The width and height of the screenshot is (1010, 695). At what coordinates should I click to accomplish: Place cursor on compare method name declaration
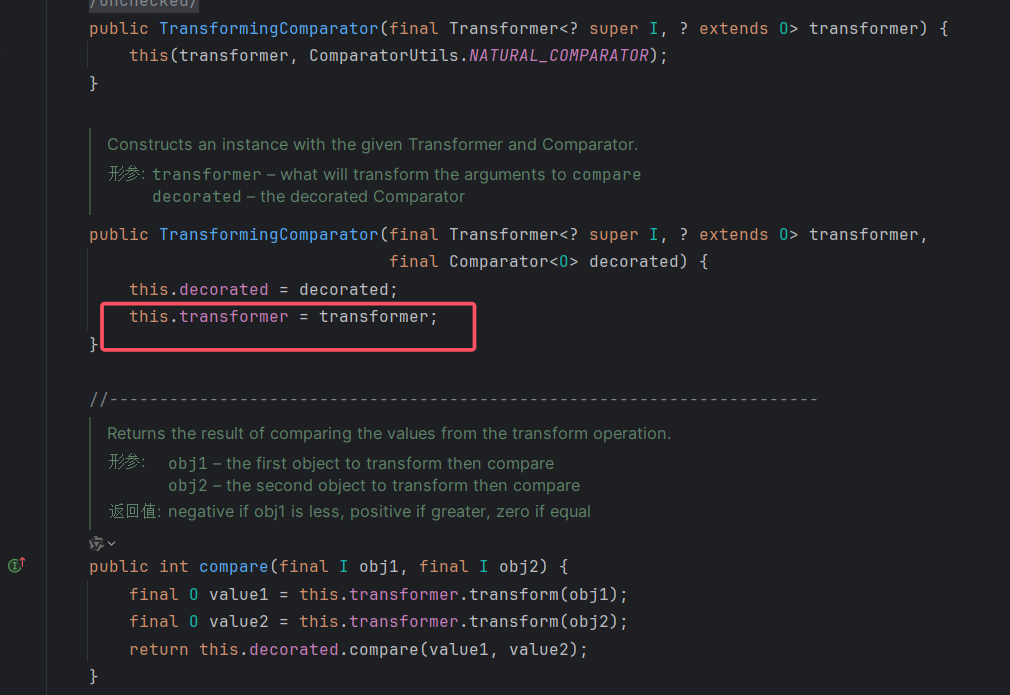coord(233,567)
